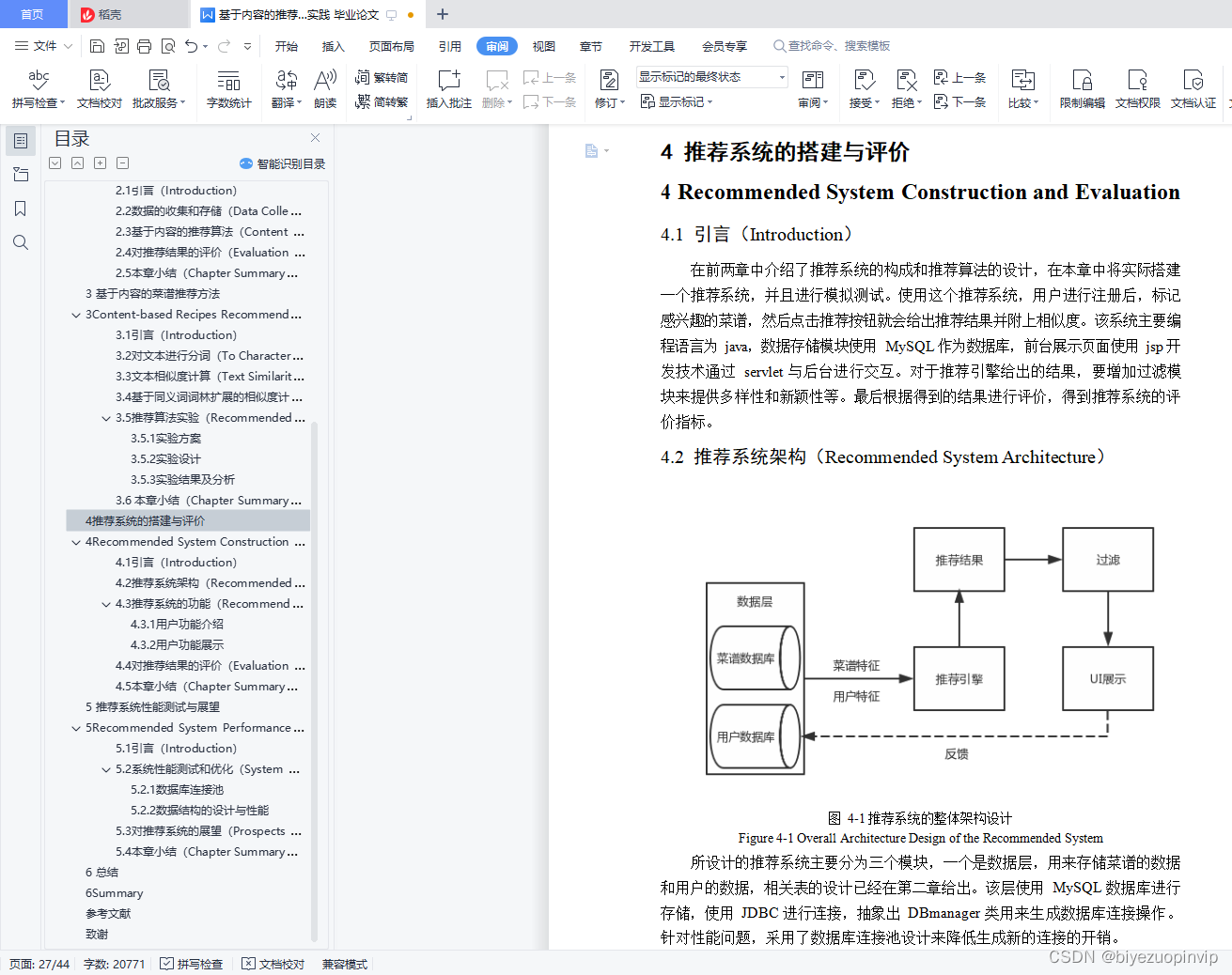Collapse the 4Recommended System Construction node

pyautogui.click(x=76, y=542)
